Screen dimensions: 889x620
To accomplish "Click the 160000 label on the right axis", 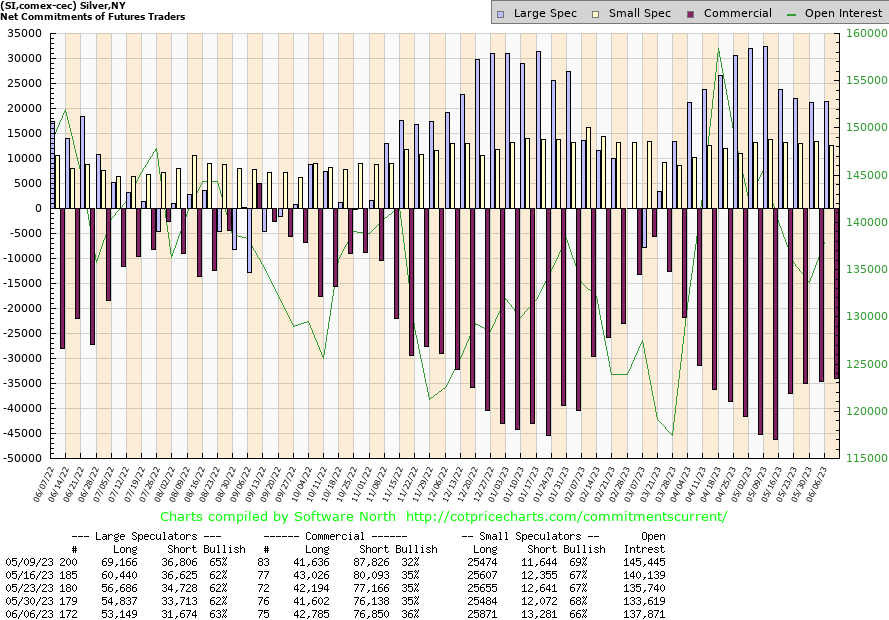I will pos(866,33).
